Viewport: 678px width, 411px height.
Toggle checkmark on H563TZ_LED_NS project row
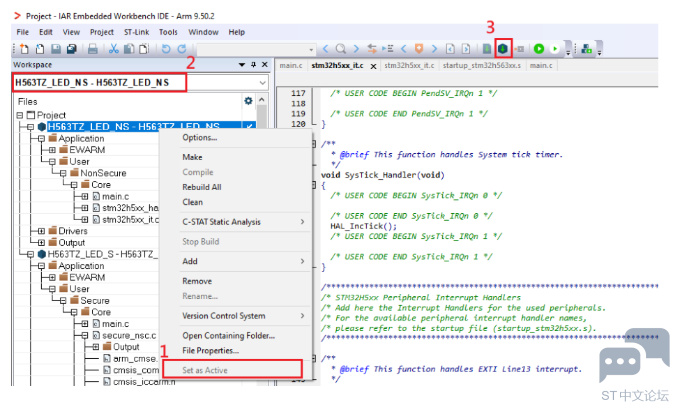pos(249,127)
